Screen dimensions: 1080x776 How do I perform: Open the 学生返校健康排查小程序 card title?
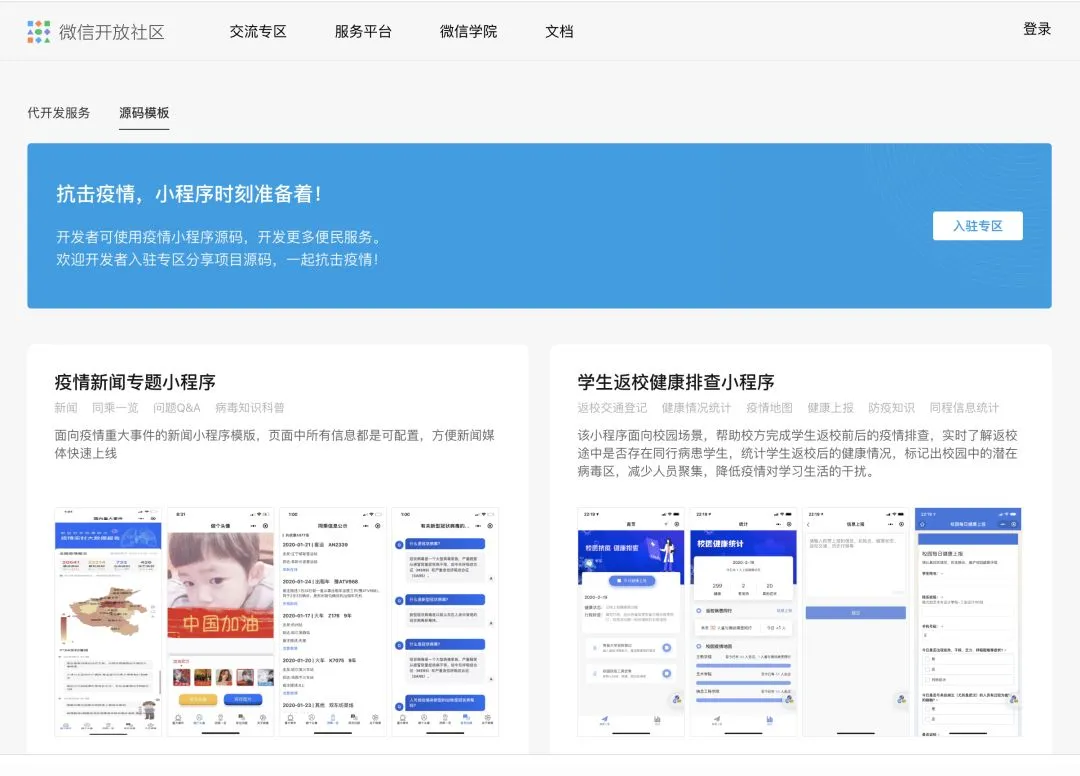click(x=676, y=382)
